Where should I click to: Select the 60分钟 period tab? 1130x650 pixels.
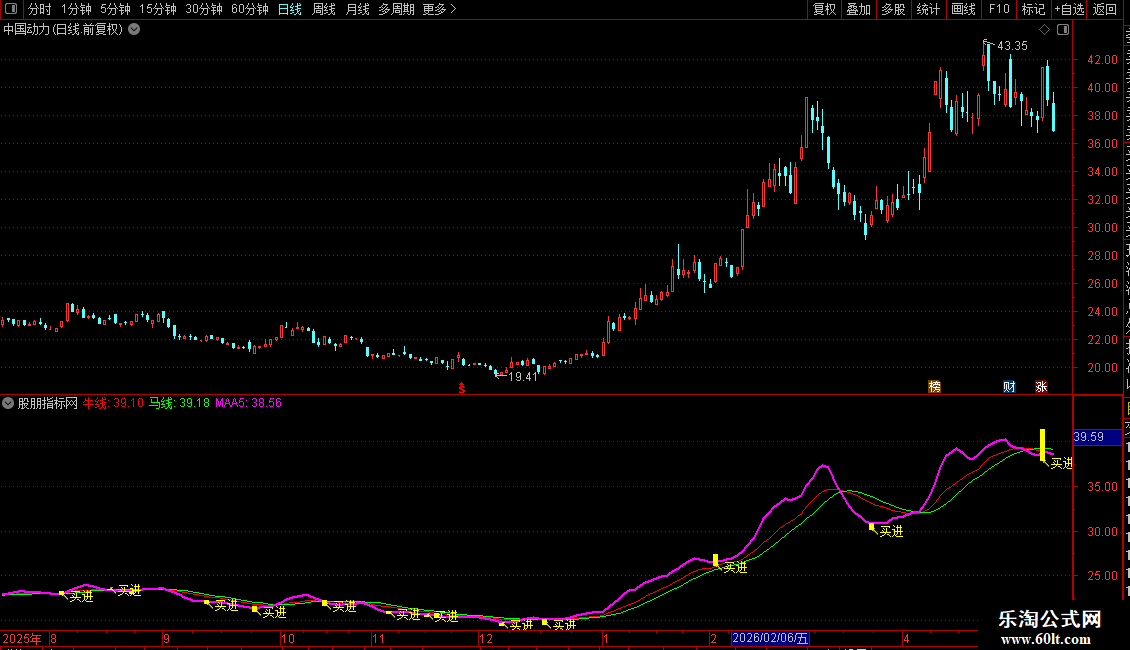tap(250, 9)
